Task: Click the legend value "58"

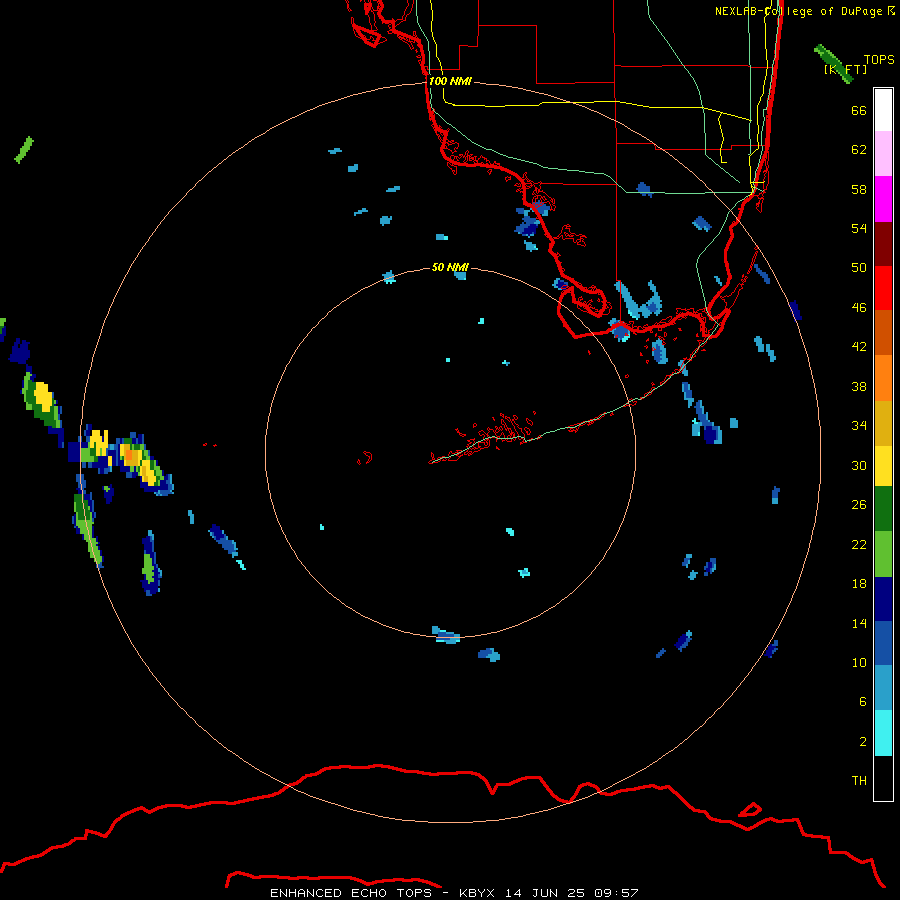Action: (859, 189)
